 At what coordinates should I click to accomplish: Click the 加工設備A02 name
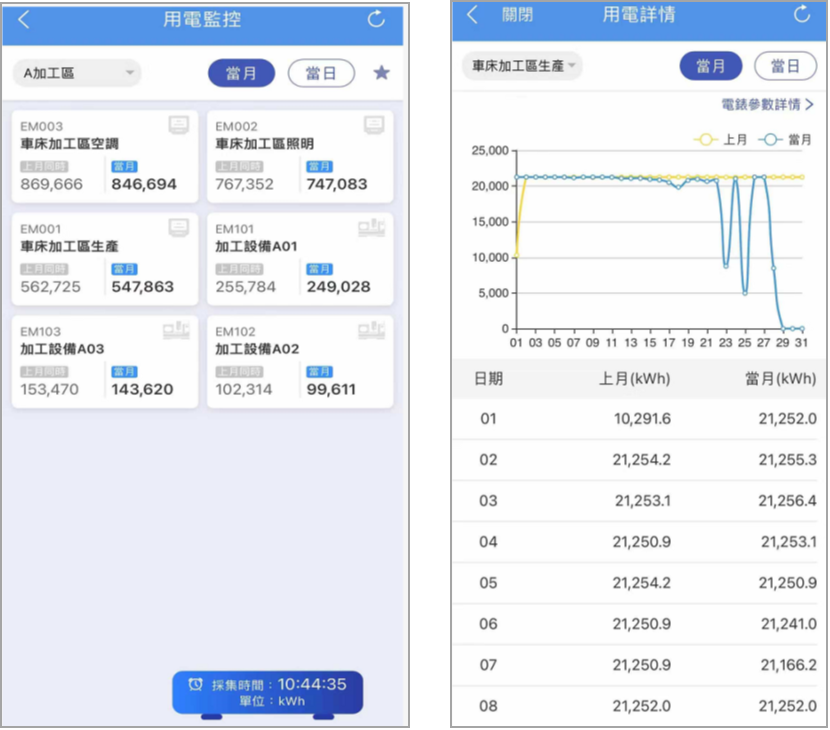tap(257, 349)
